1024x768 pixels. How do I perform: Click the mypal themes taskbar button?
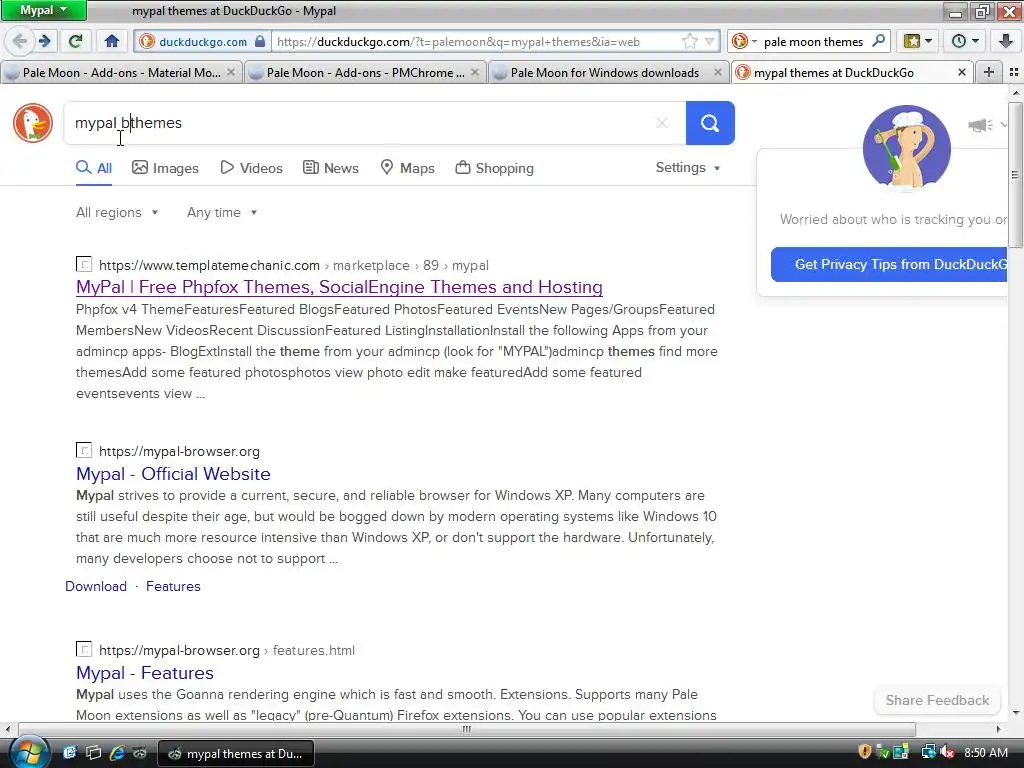(x=236, y=754)
